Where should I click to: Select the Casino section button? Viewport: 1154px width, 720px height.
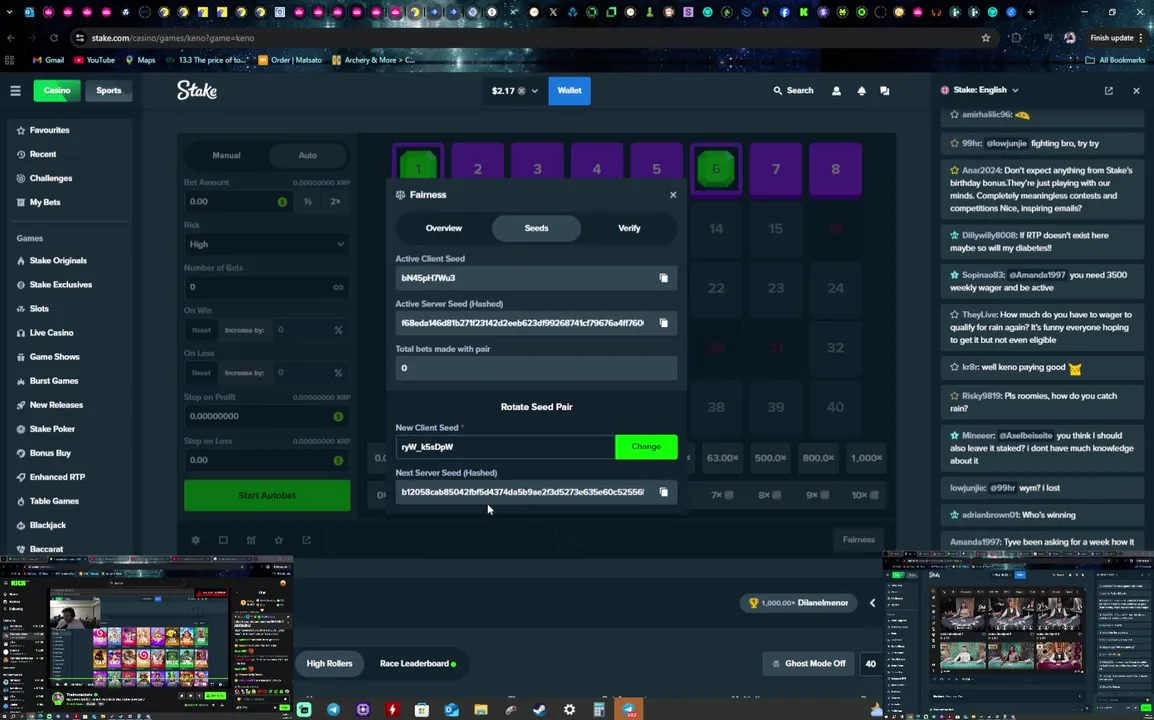coord(57,91)
